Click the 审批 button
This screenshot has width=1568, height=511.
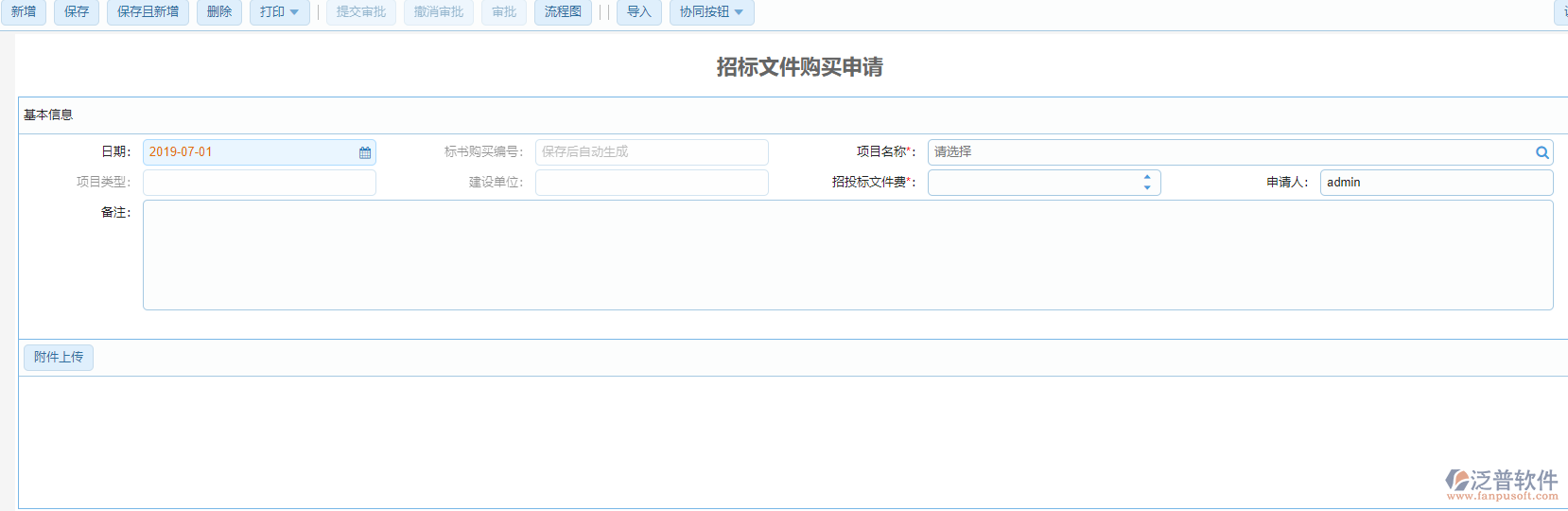click(x=504, y=12)
